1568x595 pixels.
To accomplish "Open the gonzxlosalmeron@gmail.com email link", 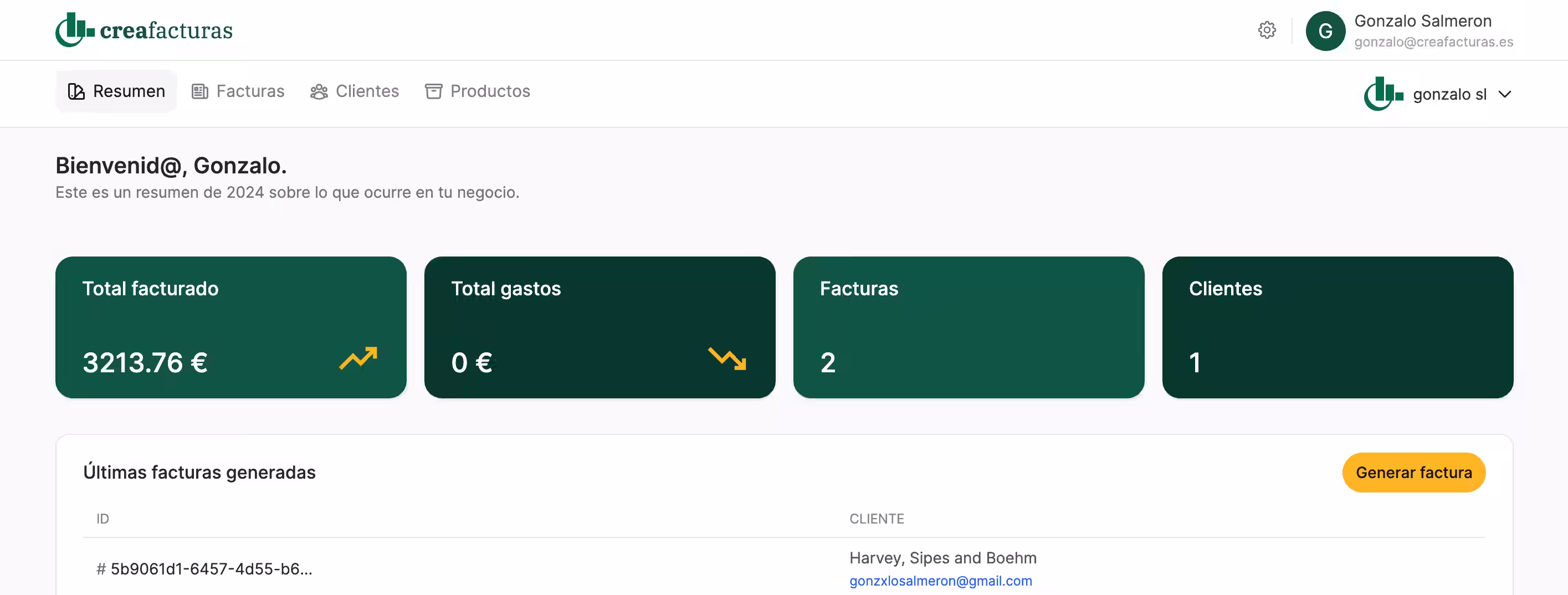I will tap(940, 581).
